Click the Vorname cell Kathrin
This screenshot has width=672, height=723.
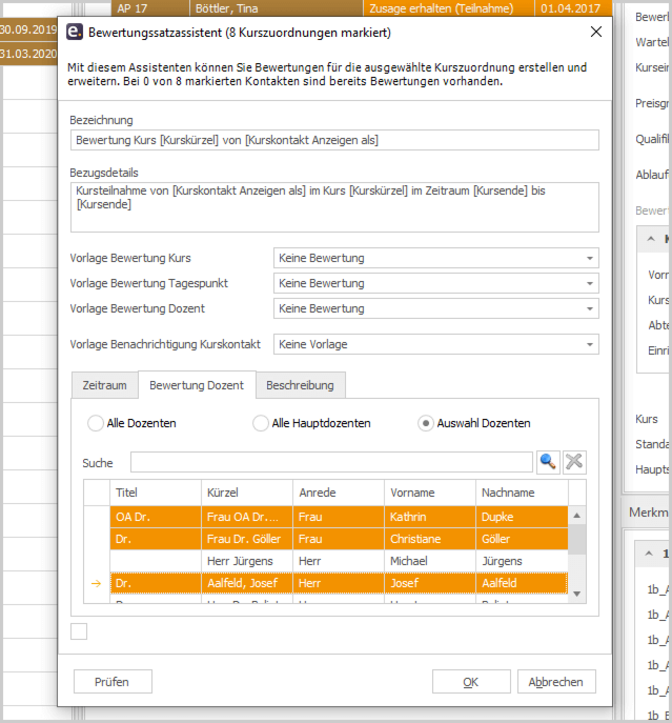coord(430,517)
